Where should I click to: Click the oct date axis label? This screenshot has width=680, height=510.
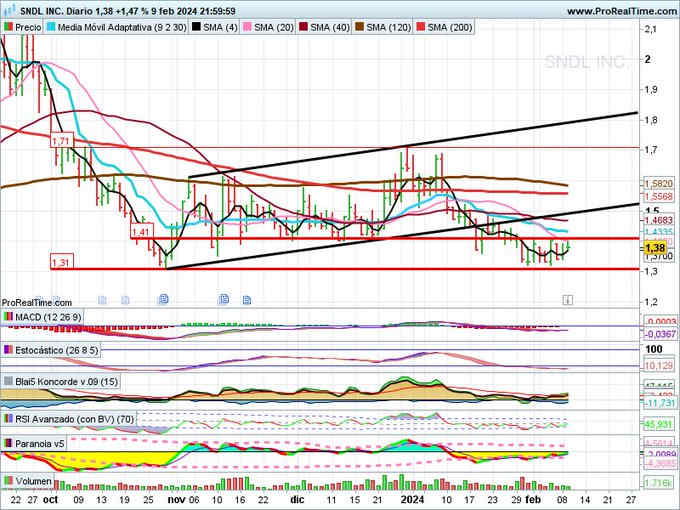pos(50,500)
